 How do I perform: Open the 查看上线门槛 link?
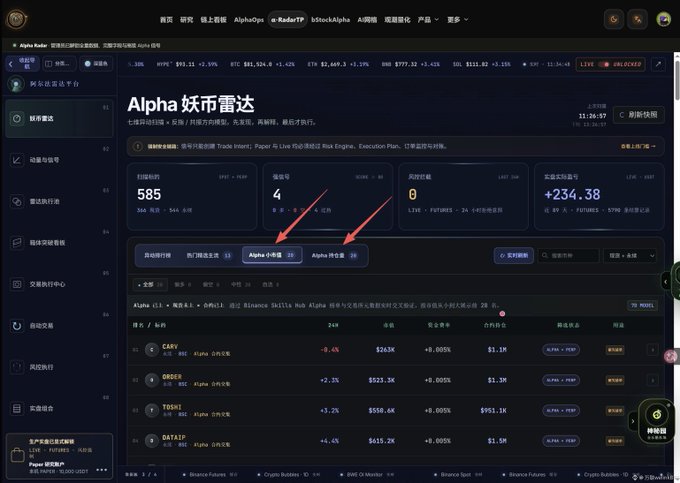638,147
